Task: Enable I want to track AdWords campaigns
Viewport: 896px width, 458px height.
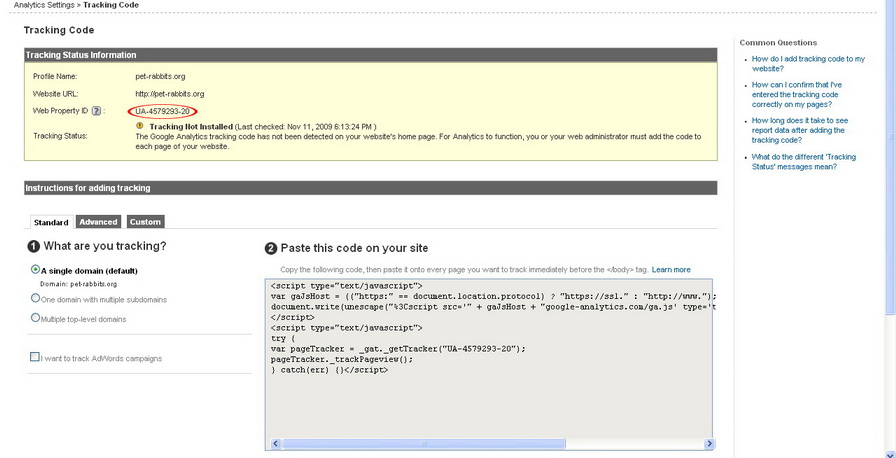Action: point(35,357)
